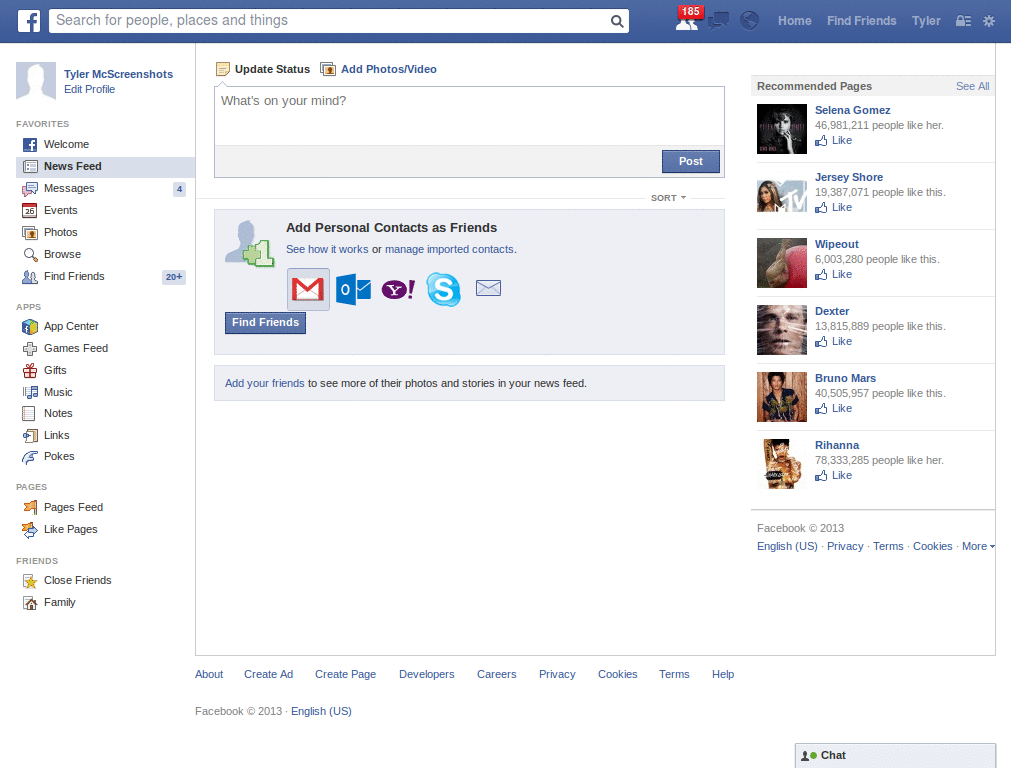Click the Add your friends link
1024x768 pixels.
(264, 383)
